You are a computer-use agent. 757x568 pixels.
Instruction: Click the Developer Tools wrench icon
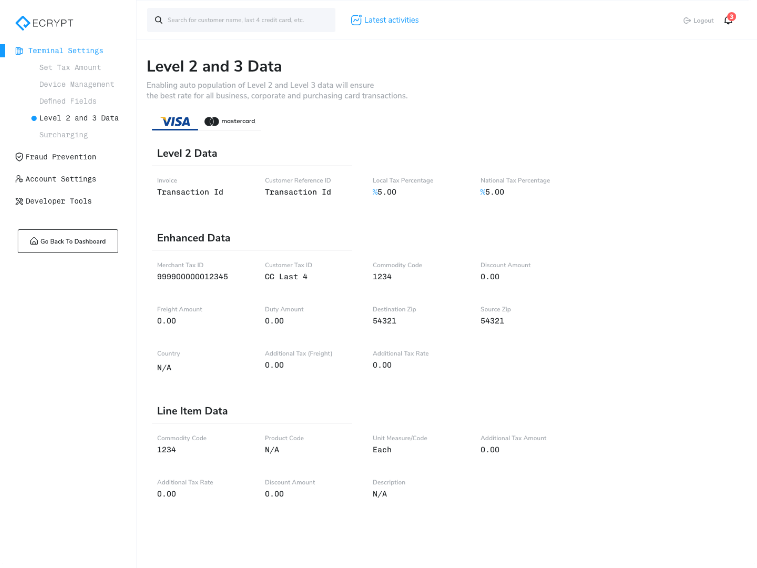(19, 201)
